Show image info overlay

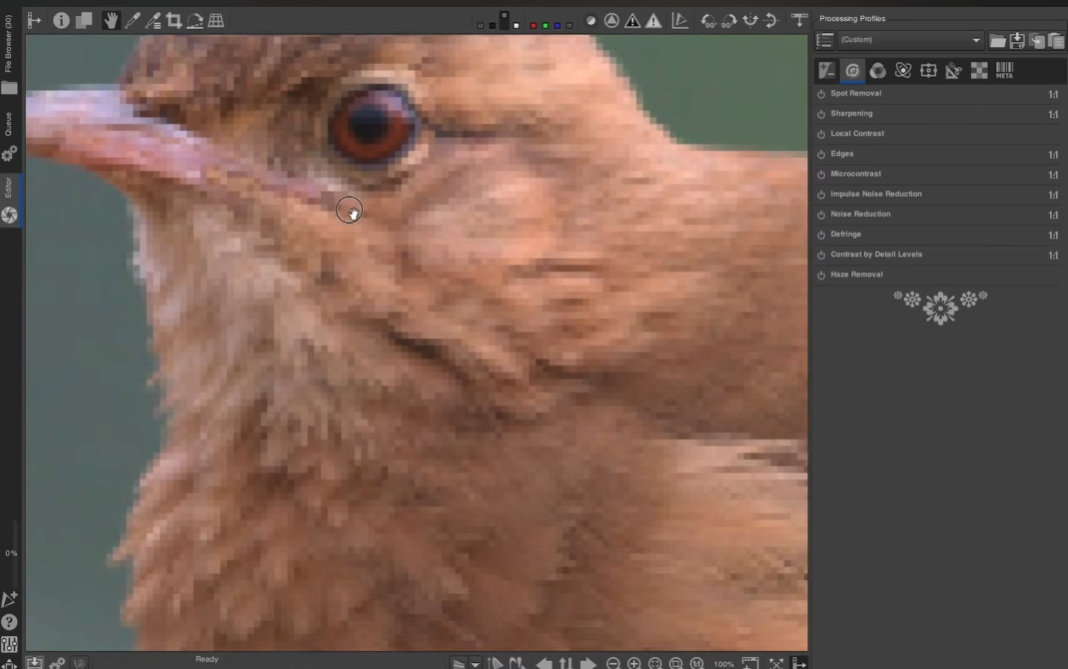pyautogui.click(x=61, y=20)
